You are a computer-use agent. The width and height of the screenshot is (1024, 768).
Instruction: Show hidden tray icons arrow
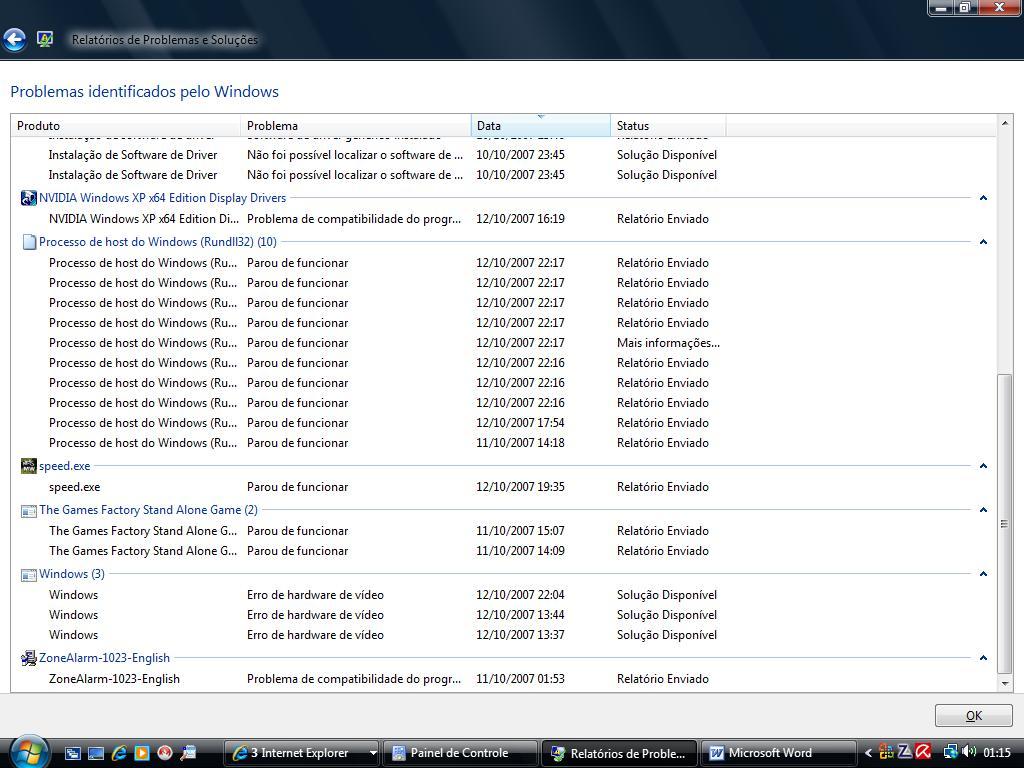coord(869,753)
